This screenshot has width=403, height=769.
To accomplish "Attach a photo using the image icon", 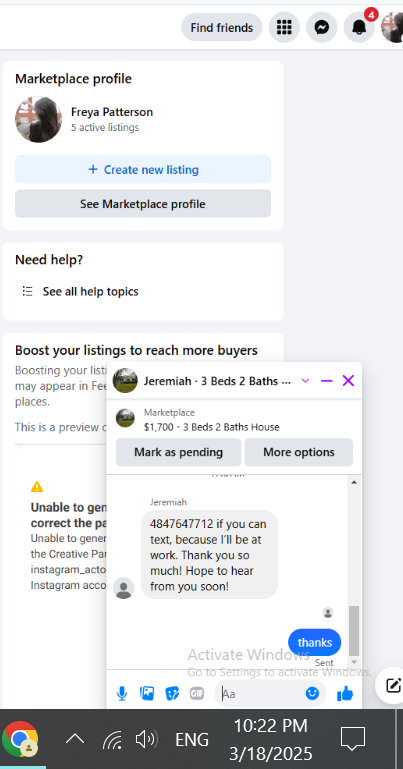I will click(x=147, y=693).
